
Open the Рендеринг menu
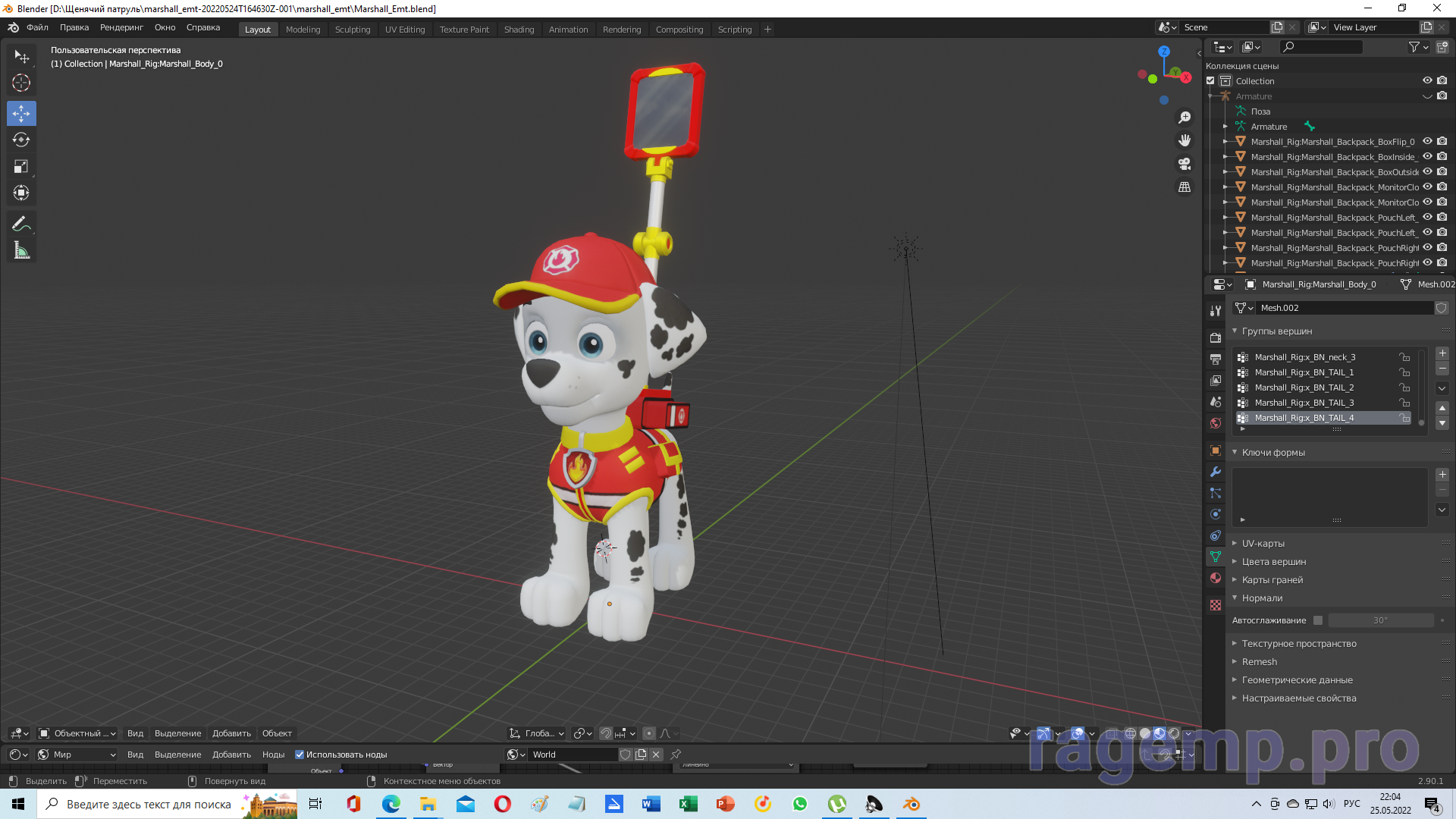point(121,27)
